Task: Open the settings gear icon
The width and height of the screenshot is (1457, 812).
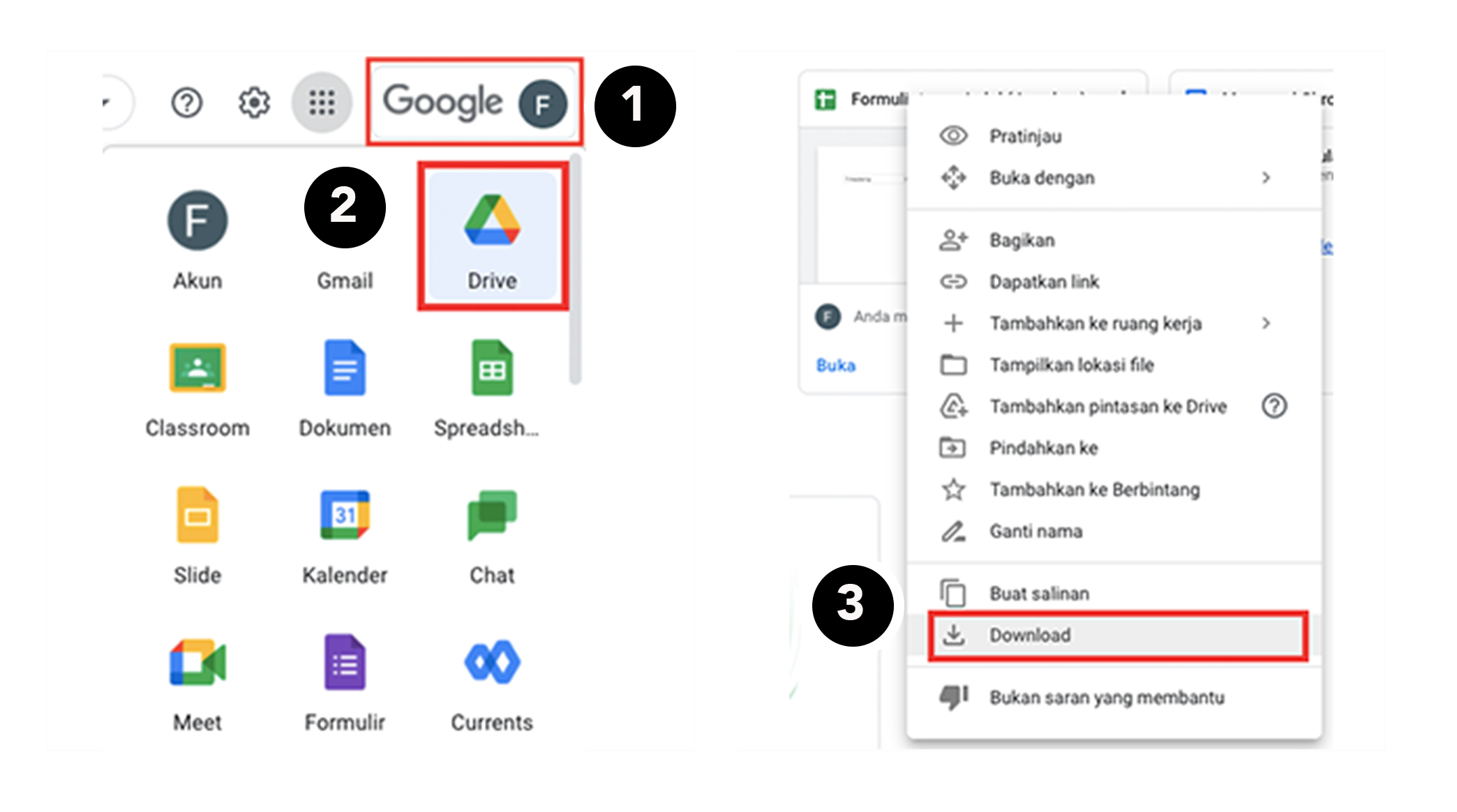Action: coord(254,103)
